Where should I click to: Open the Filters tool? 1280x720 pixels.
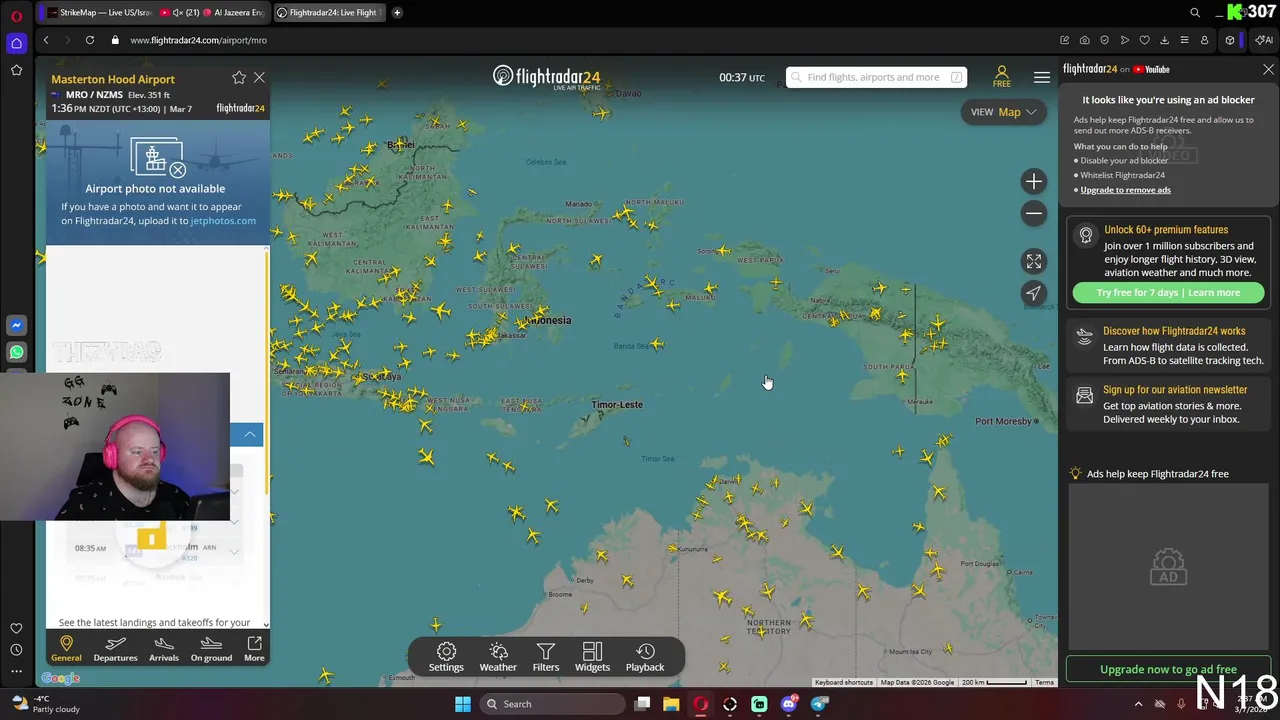(x=546, y=657)
